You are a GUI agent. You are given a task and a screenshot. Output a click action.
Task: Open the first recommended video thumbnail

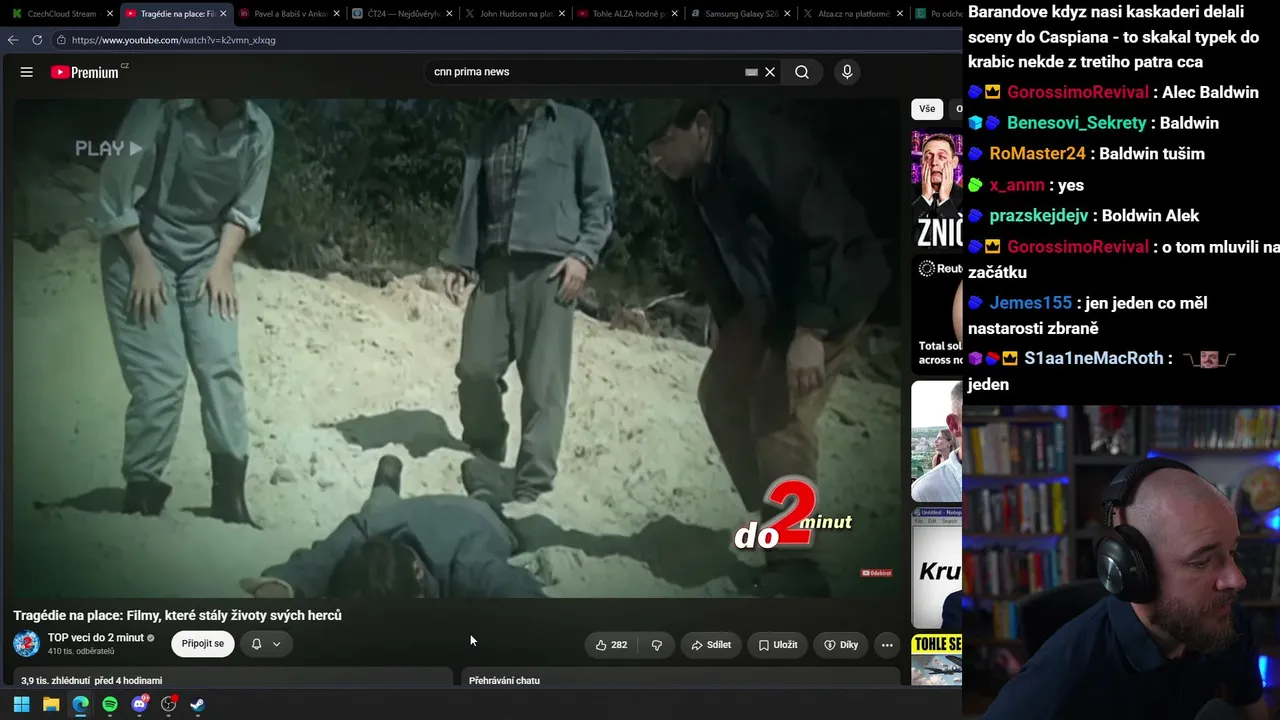coord(937,189)
